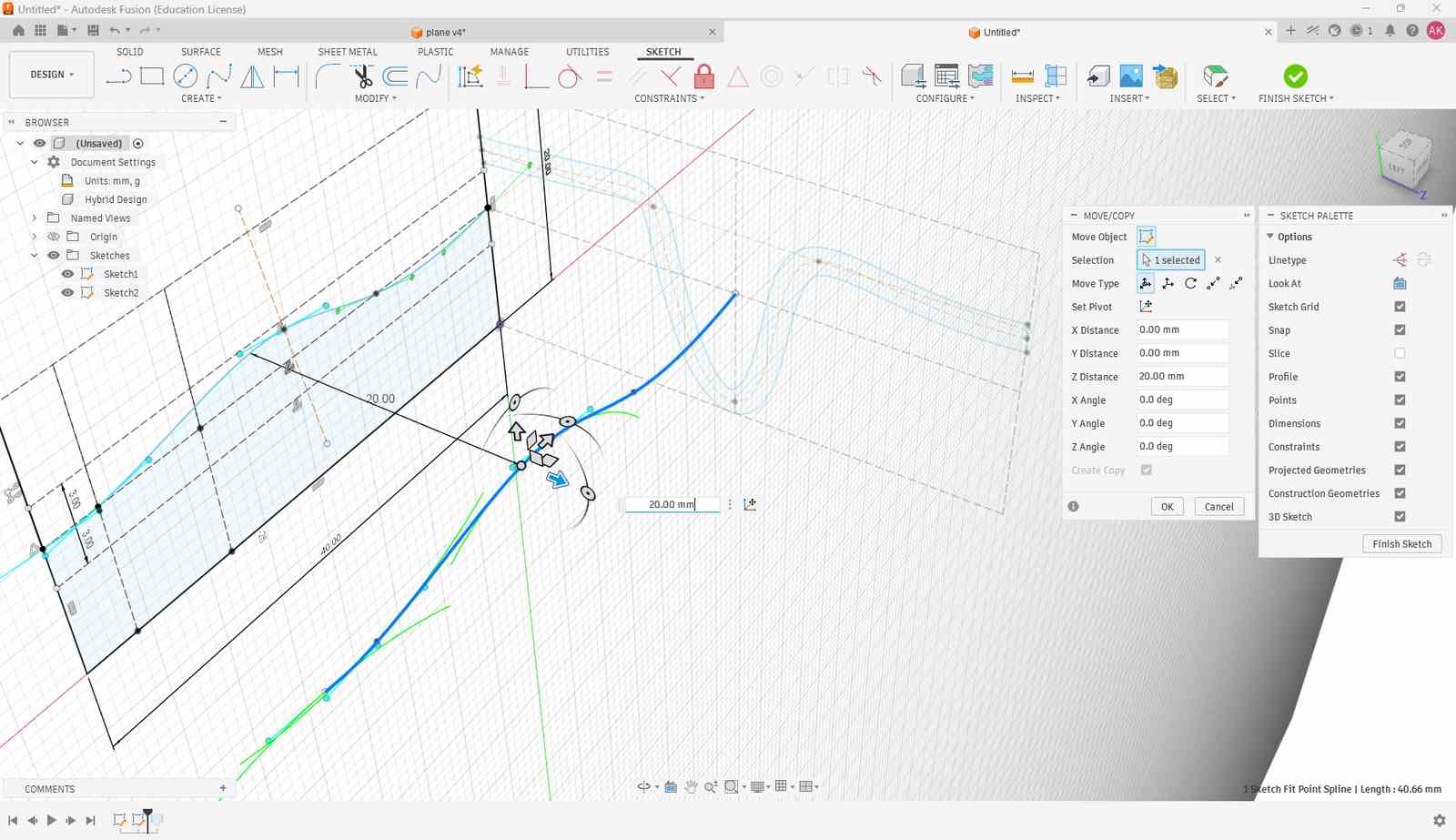Click the Finish Sketch button in Sketch Palette
This screenshot has width=1456, height=840.
(1402, 544)
